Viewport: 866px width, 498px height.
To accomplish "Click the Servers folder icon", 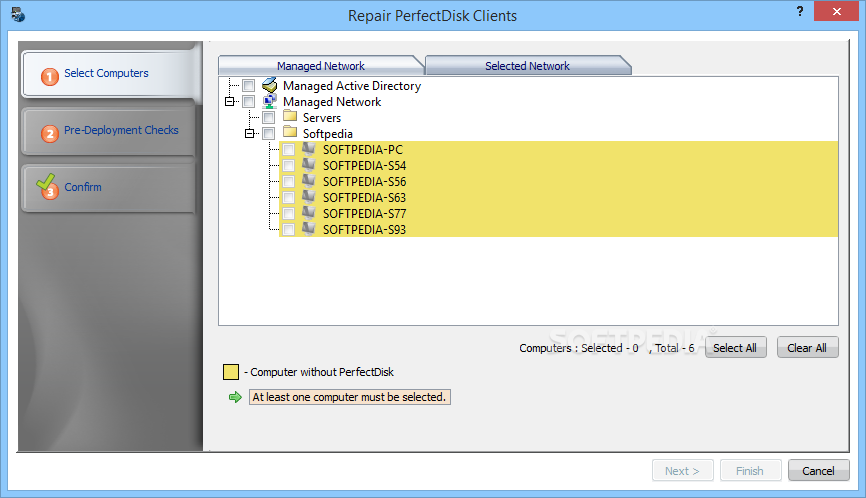I will (x=290, y=116).
